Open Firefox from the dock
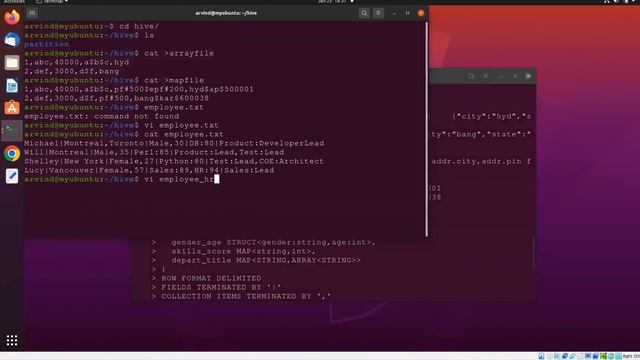 coord(12,17)
